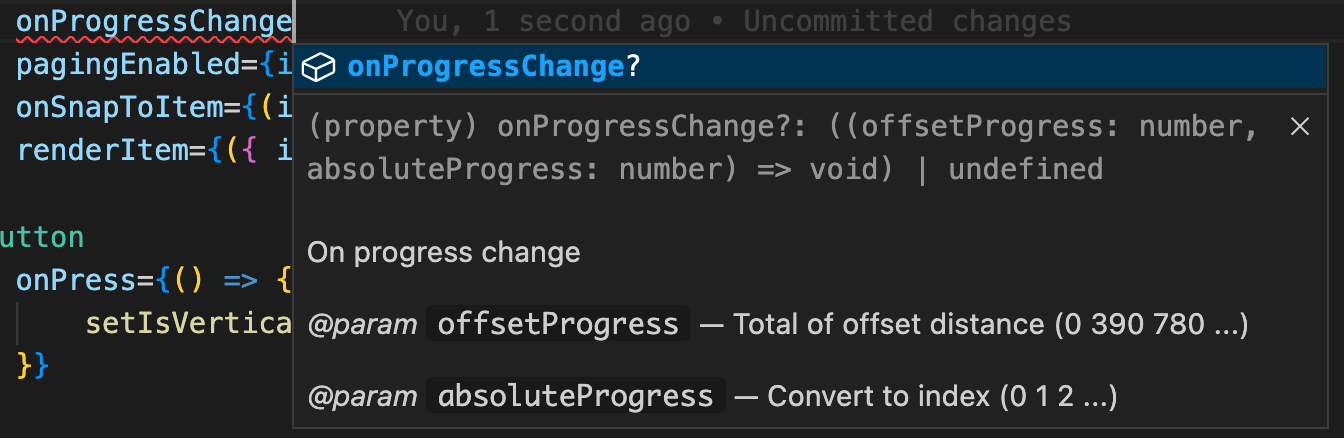The width and height of the screenshot is (1344, 438).
Task: Click the closing double braces line
Action: point(33,364)
